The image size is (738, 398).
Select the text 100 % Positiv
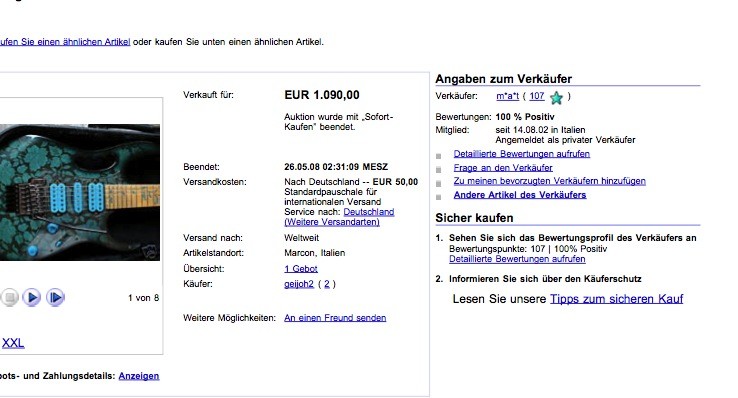coord(525,117)
